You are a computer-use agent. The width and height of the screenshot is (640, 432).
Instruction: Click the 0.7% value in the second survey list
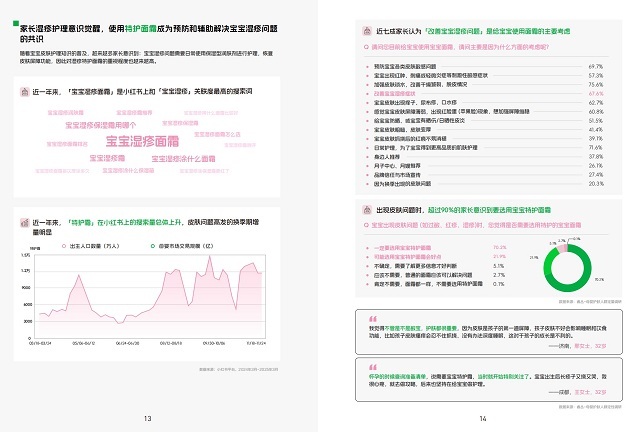(x=499, y=284)
